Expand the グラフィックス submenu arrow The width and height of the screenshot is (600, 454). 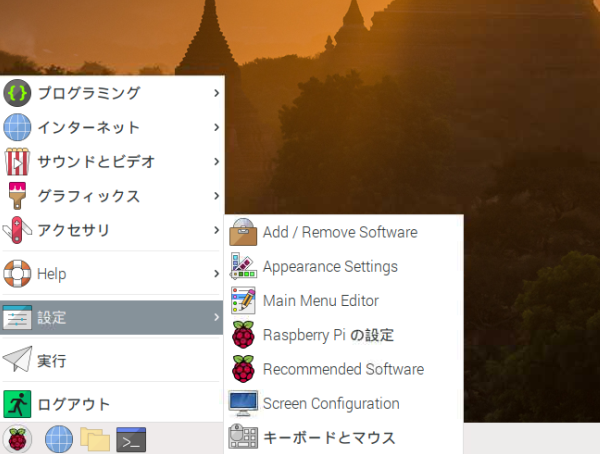click(x=217, y=196)
